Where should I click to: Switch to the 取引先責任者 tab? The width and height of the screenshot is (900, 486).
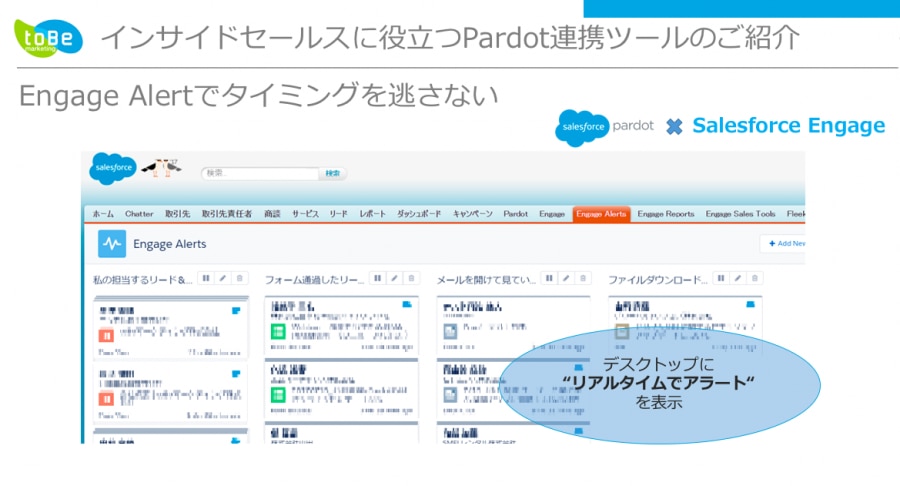[x=227, y=214]
